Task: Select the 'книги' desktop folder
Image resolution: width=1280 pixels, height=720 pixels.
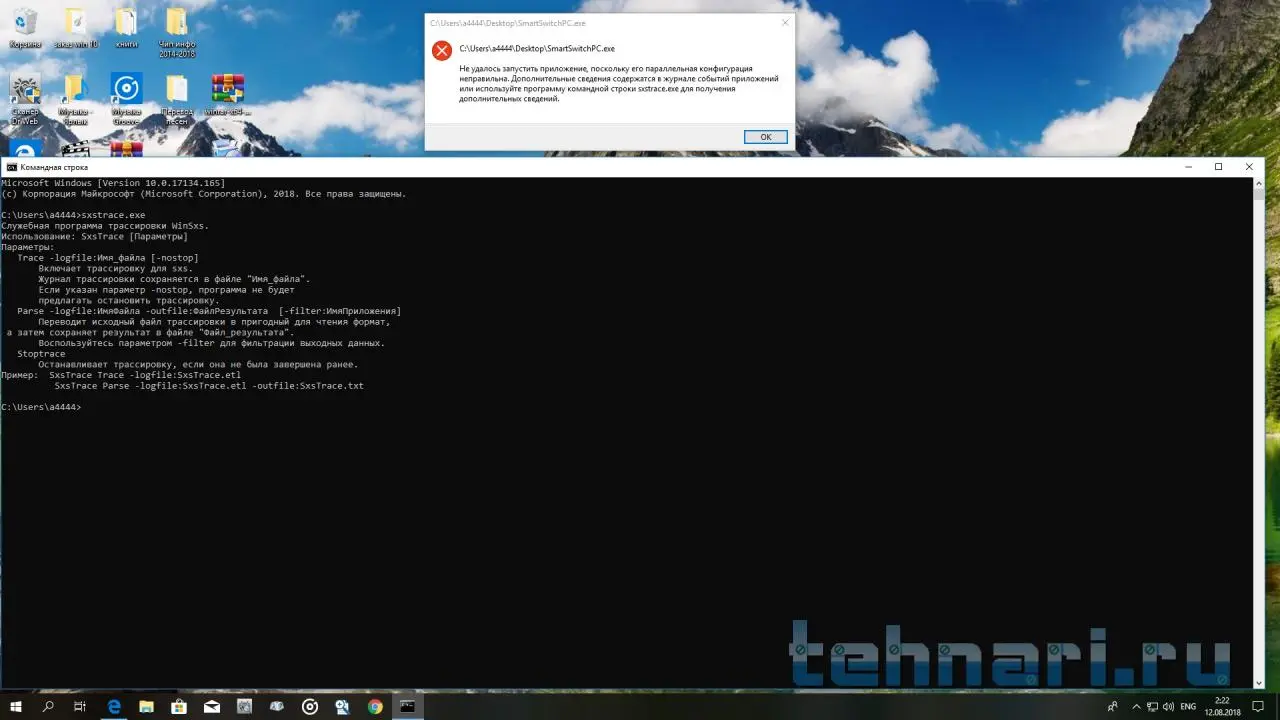Action: [126, 28]
